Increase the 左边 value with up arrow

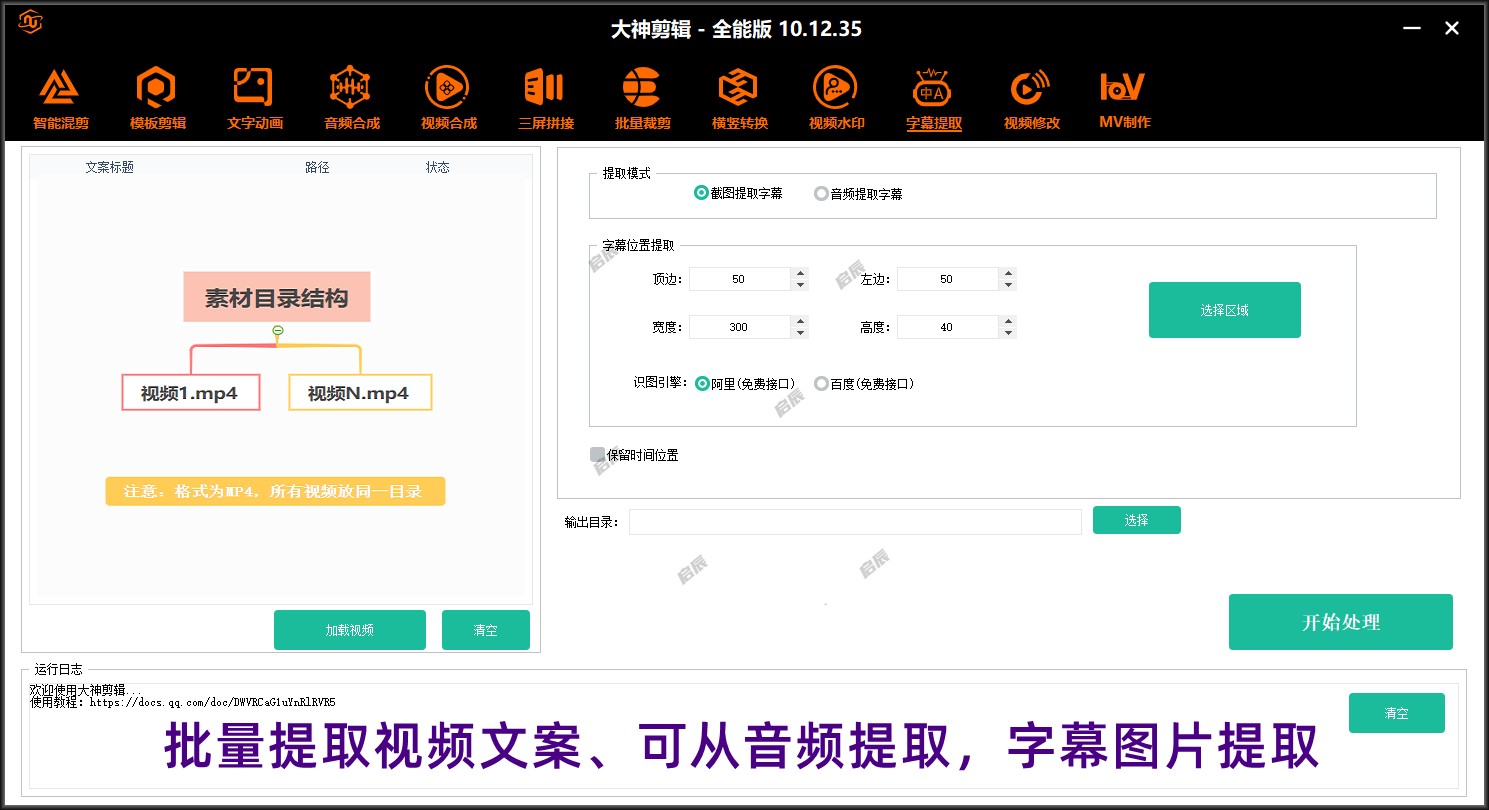click(x=1008, y=273)
